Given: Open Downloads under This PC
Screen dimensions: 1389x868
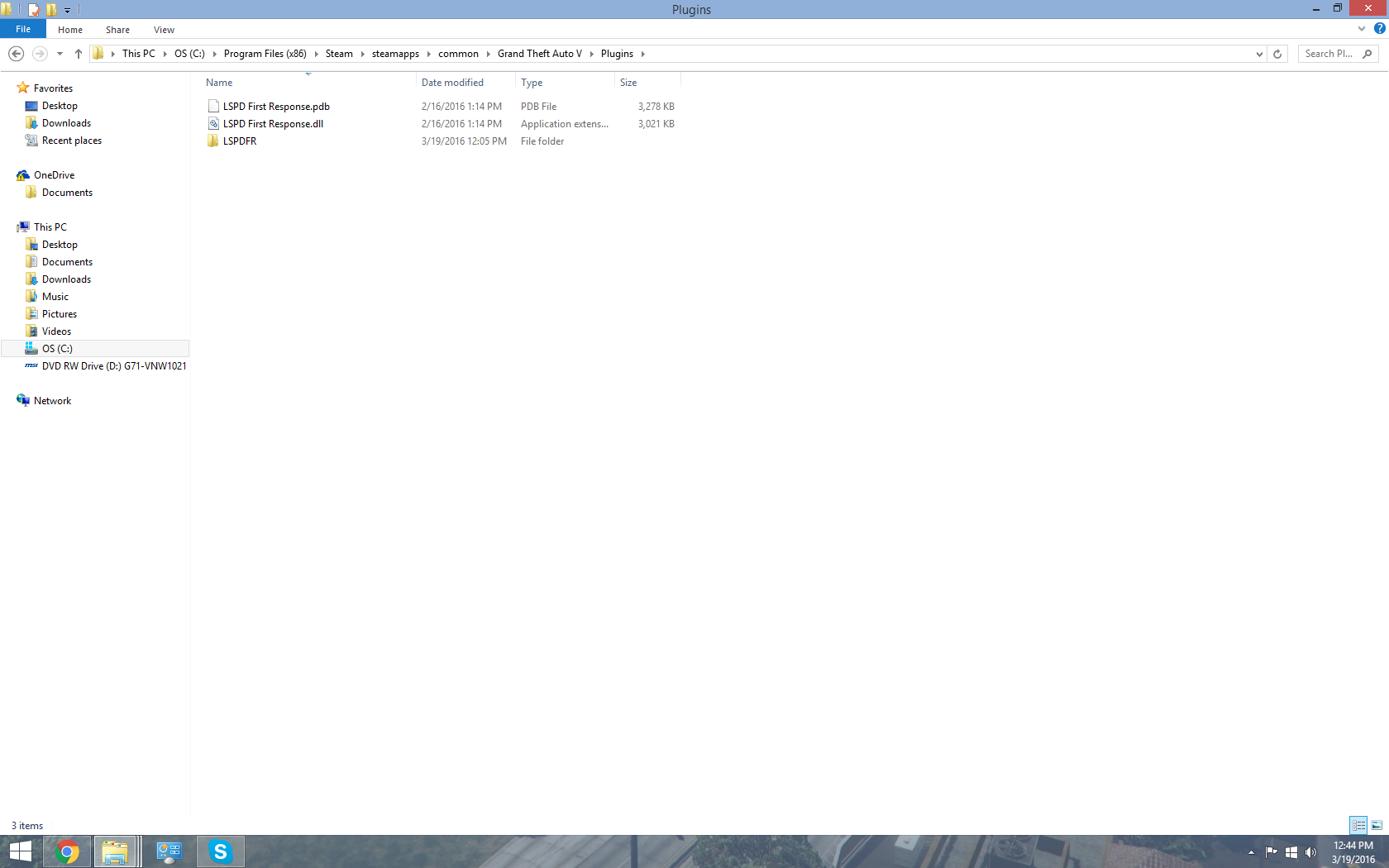Looking at the screenshot, I should [66, 279].
